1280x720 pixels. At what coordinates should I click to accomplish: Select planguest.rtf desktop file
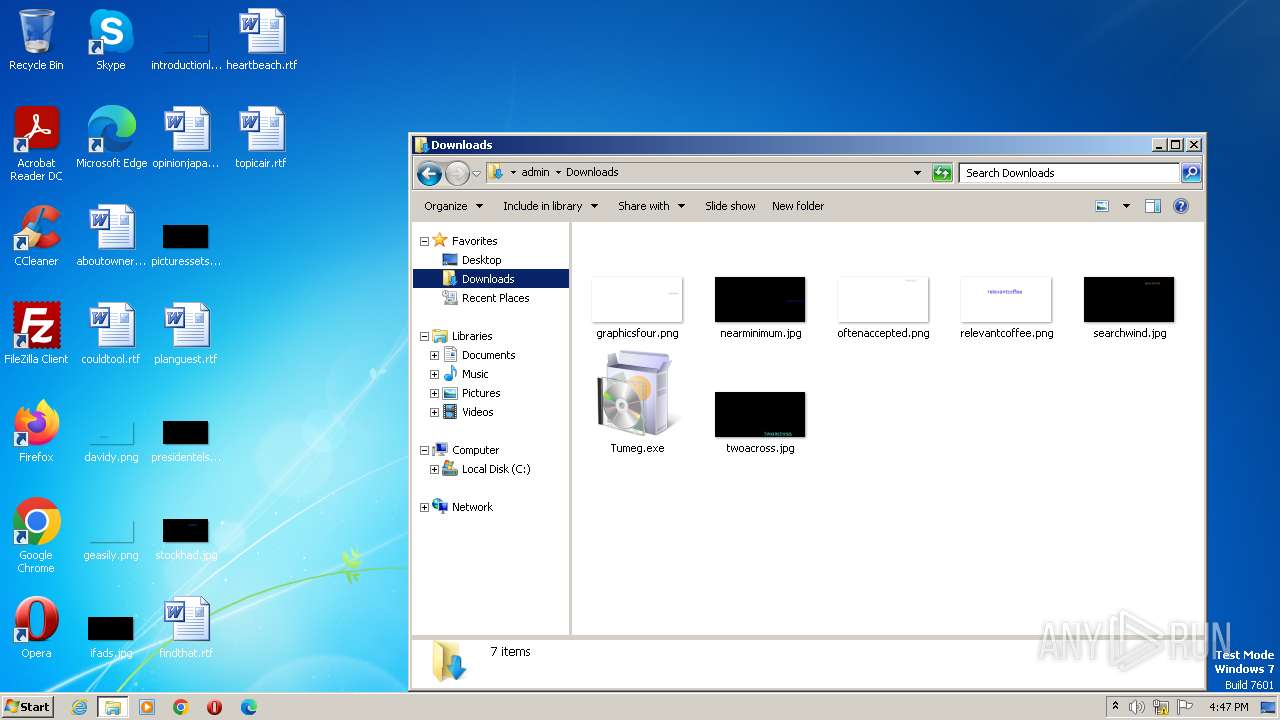point(186,334)
